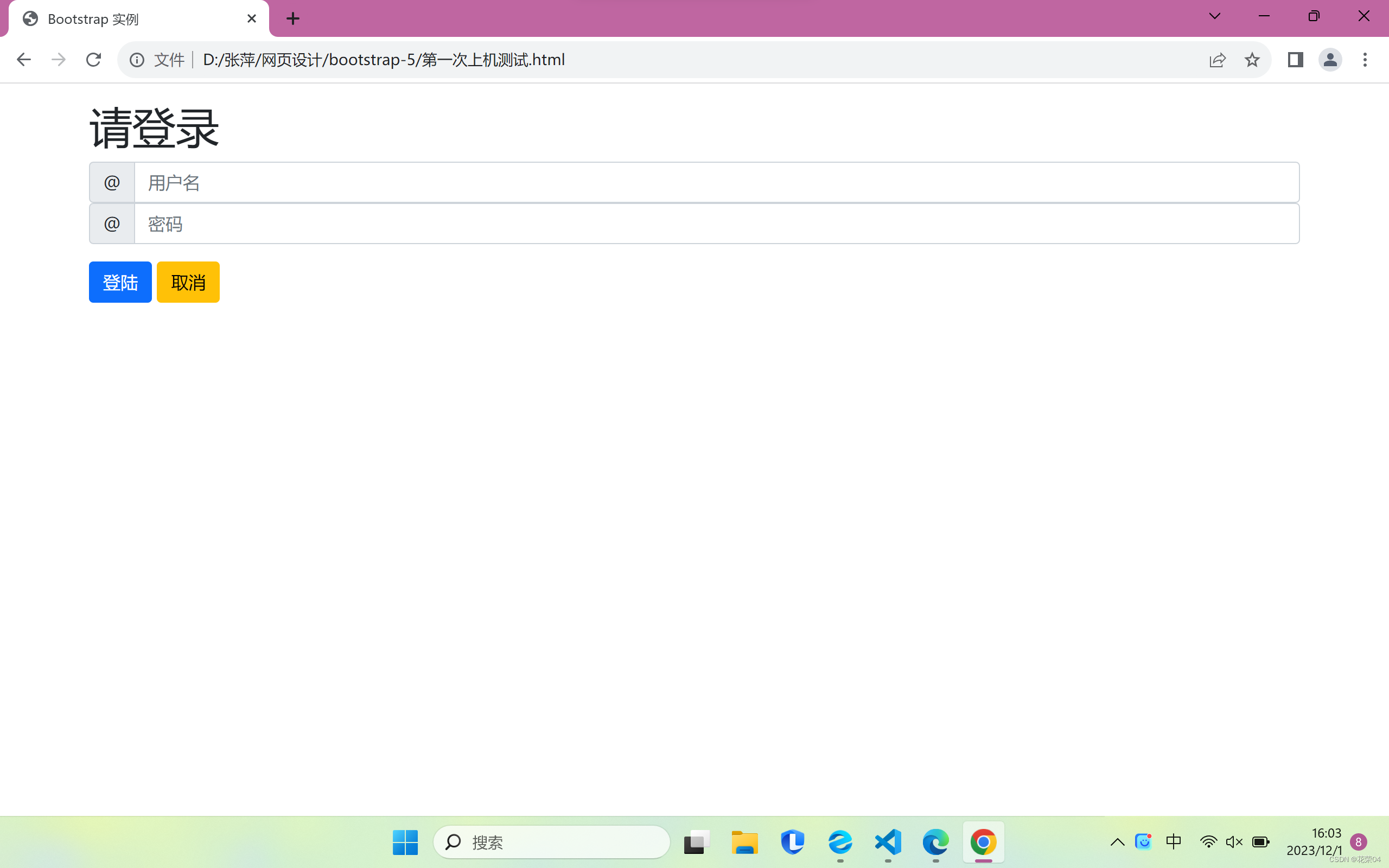Screen dimensions: 1389x868
Task: Focus the 密码 input field
Action: tap(716, 224)
